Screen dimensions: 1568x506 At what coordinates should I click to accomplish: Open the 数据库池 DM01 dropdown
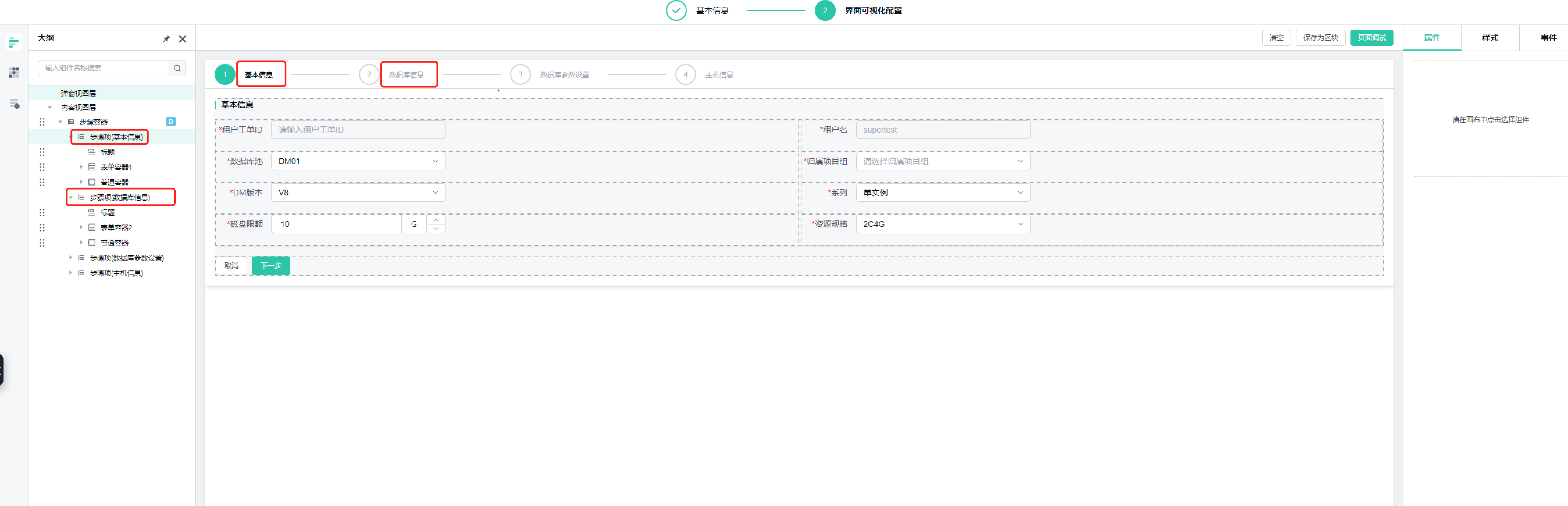click(x=358, y=161)
